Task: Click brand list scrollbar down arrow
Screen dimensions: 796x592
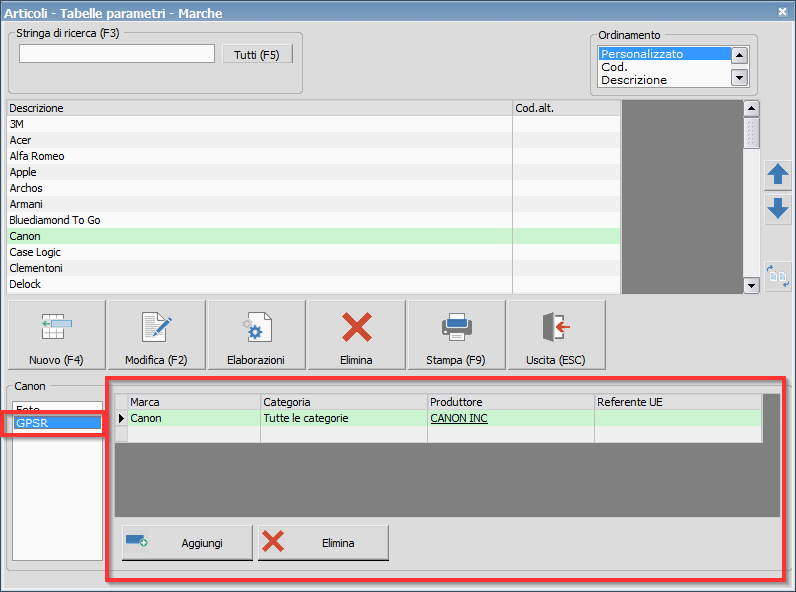Action: point(751,285)
